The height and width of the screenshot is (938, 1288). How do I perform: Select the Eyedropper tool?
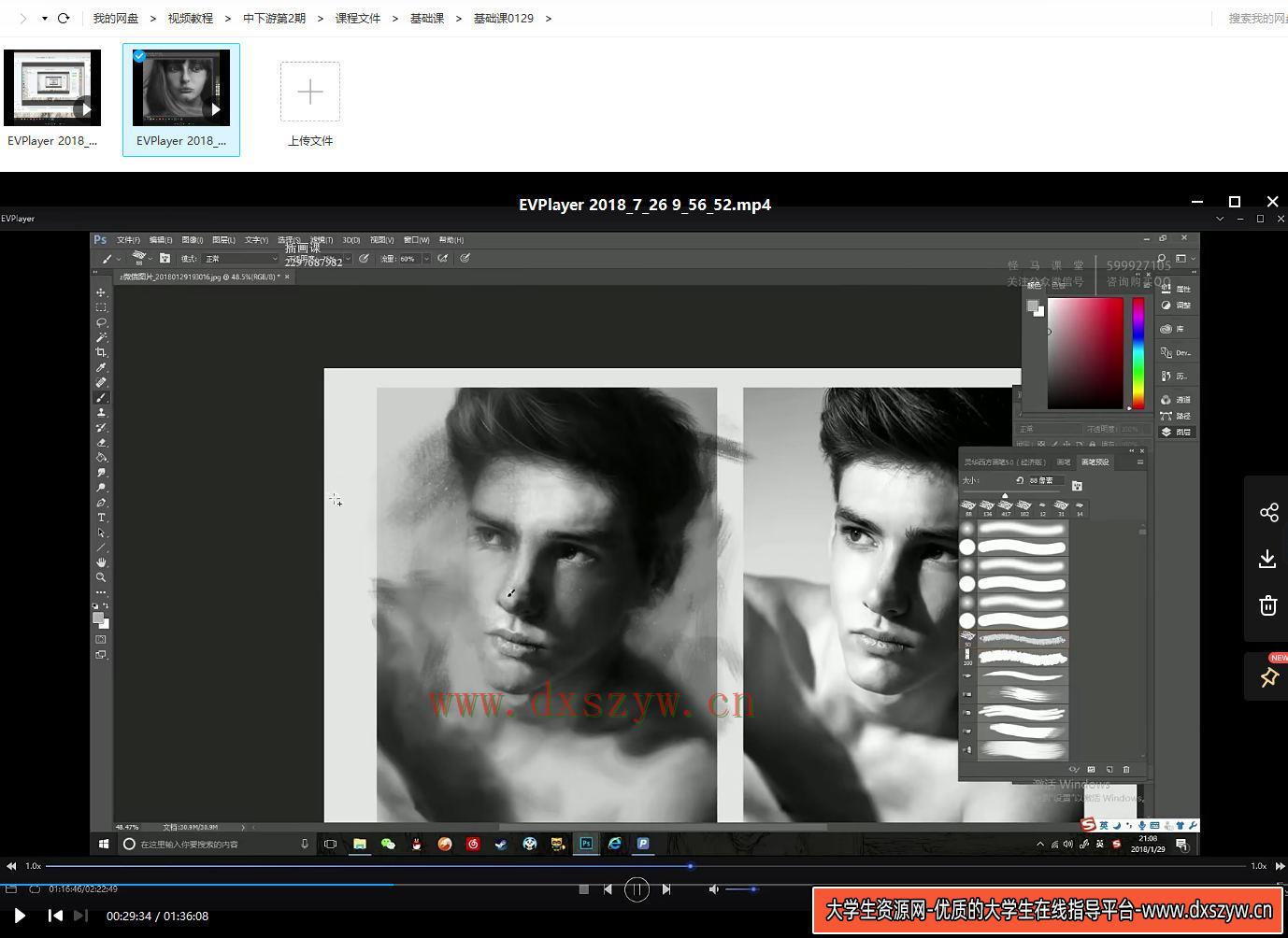[101, 367]
